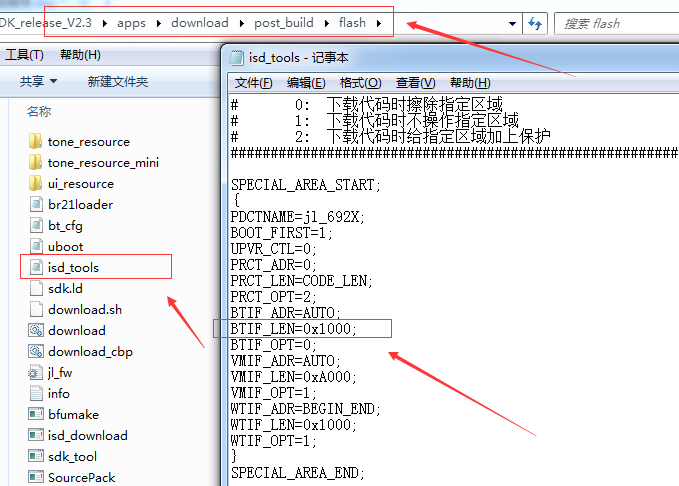
Task: Open the tone_resource_mini folder icon
Action: click(x=36, y=162)
